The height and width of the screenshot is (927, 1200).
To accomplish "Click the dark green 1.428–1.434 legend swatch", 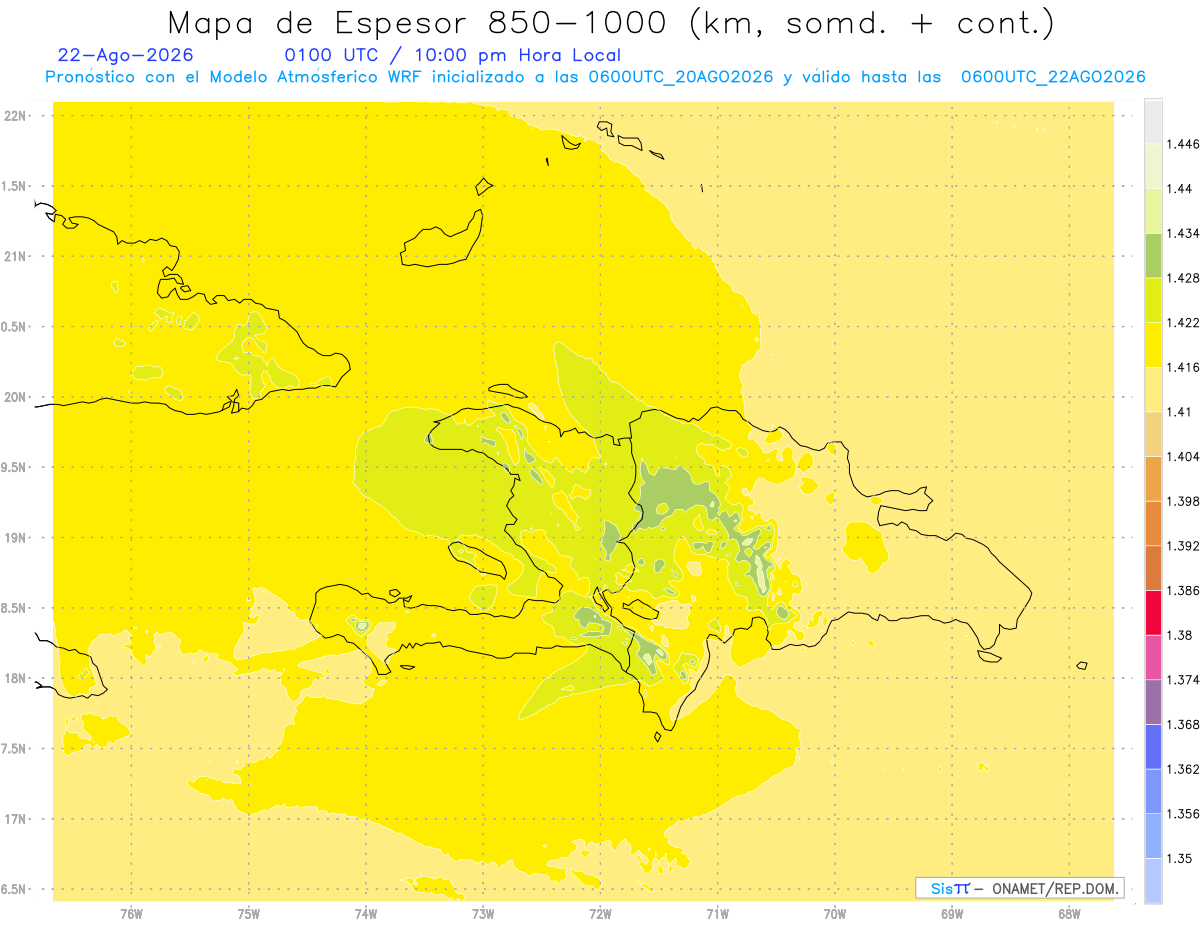I will [1153, 255].
